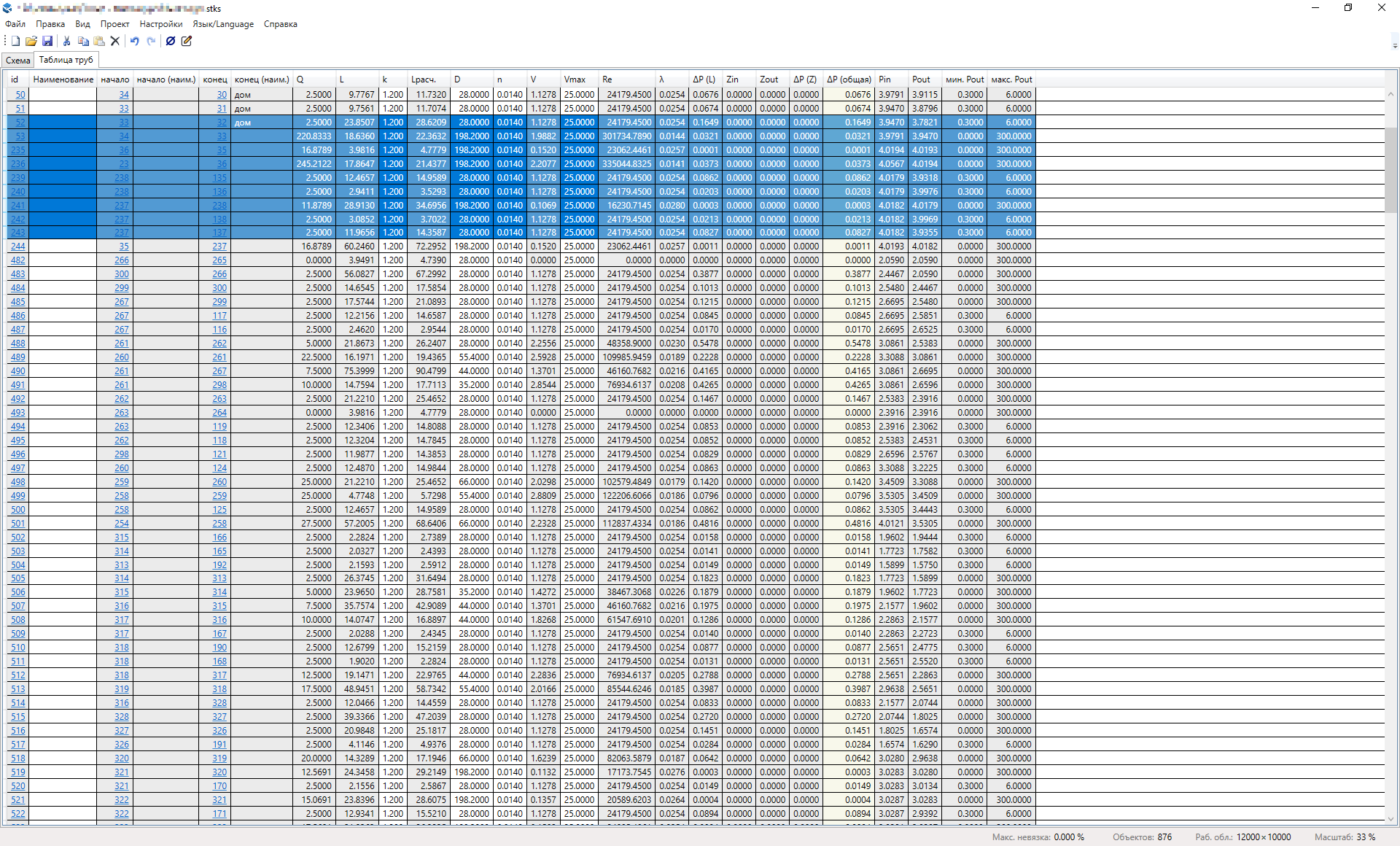Click the diameter symbol toolbar icon

pyautogui.click(x=171, y=42)
